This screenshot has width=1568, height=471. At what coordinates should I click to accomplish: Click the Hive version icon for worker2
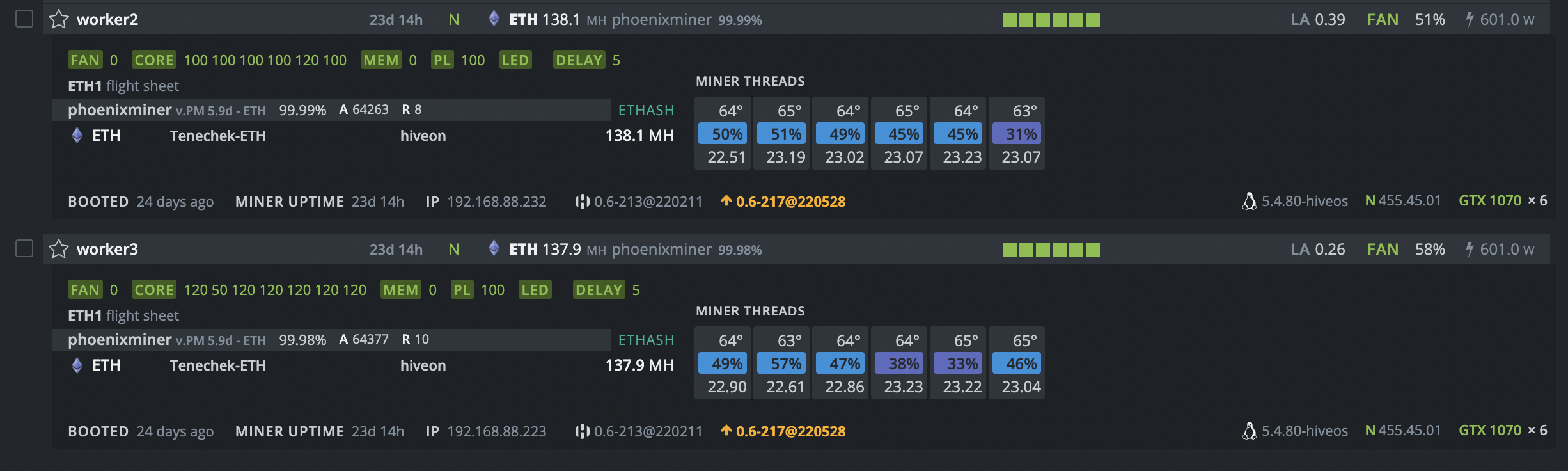point(582,202)
